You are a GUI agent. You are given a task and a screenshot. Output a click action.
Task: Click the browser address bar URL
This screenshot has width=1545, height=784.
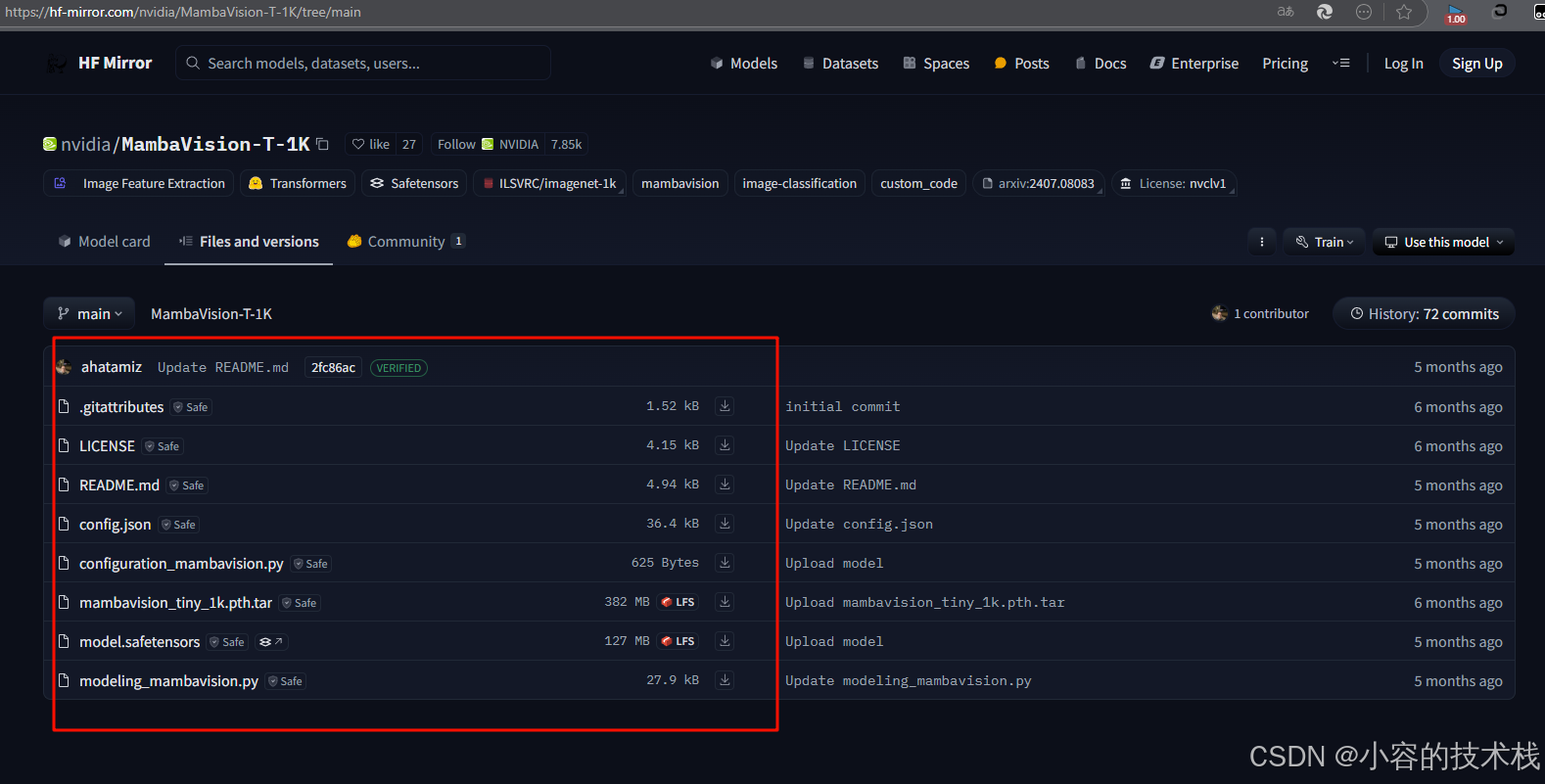(x=183, y=12)
